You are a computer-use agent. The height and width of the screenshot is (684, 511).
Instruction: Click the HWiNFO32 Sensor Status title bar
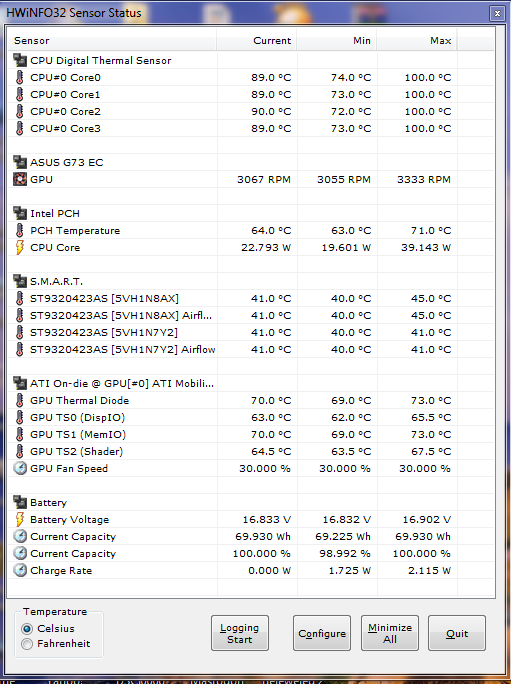click(x=244, y=13)
